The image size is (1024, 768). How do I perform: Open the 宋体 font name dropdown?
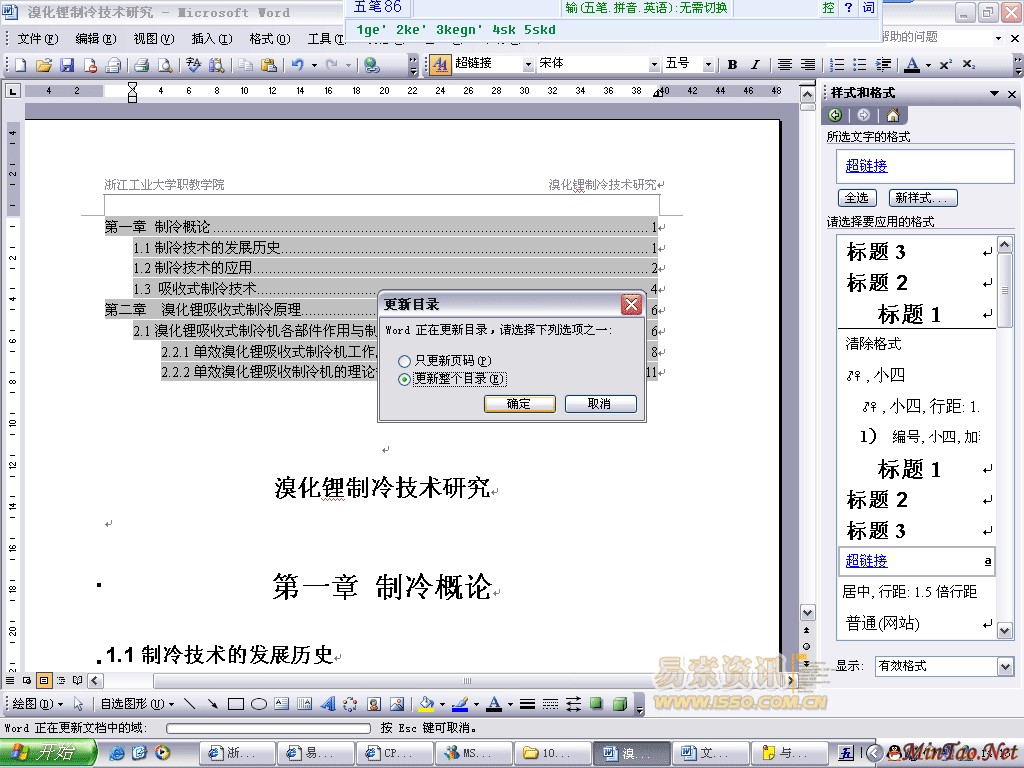(x=654, y=64)
